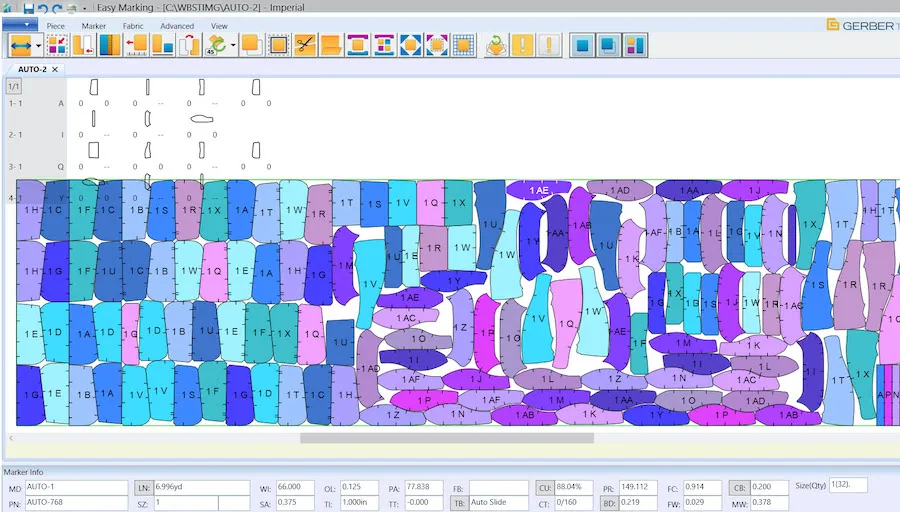Toggle the overlapping blue squares view button

(609, 45)
